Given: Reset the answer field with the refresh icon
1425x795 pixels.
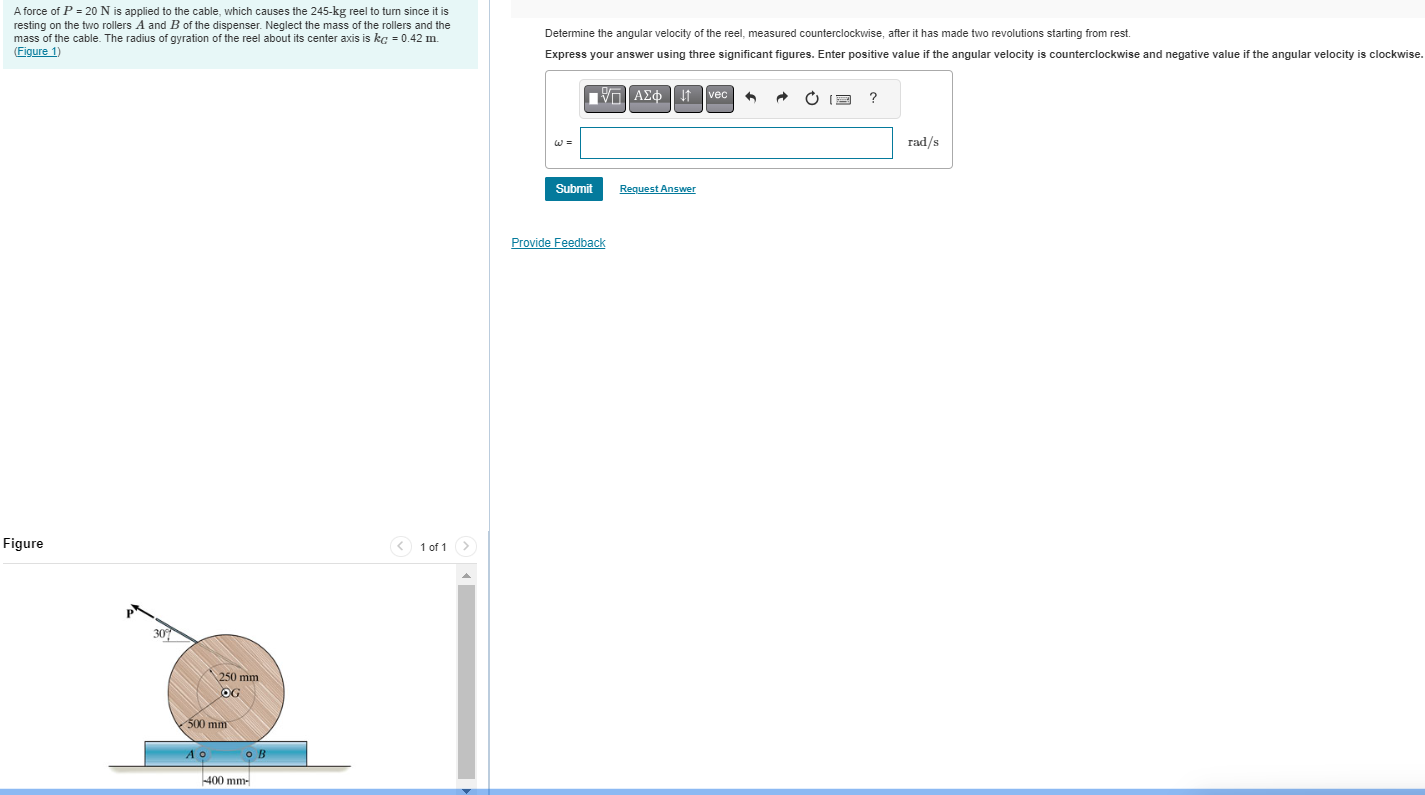Looking at the screenshot, I should point(810,98).
